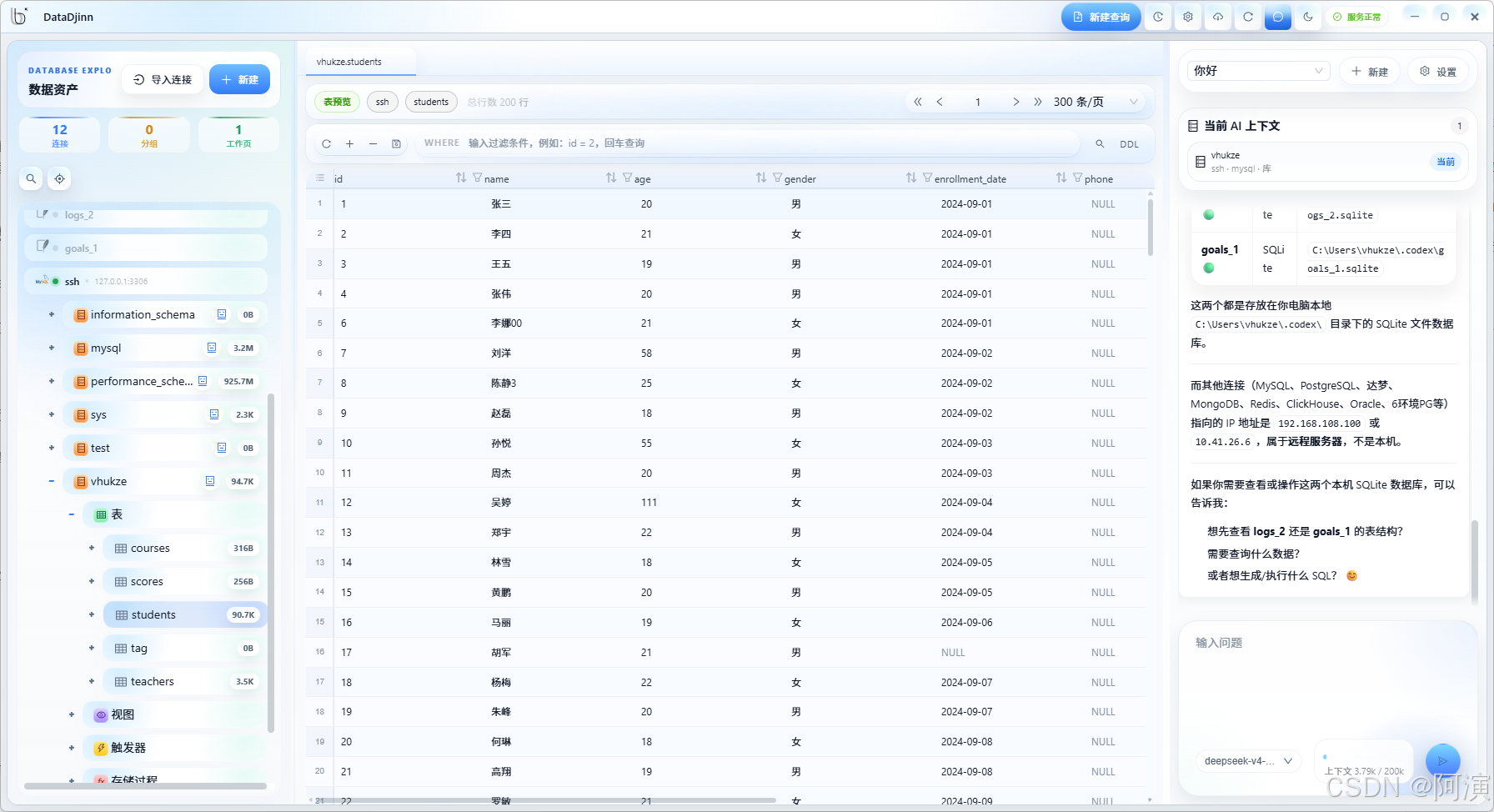1494x812 pixels.
Task: Click the delete row minus icon
Action: (x=373, y=143)
